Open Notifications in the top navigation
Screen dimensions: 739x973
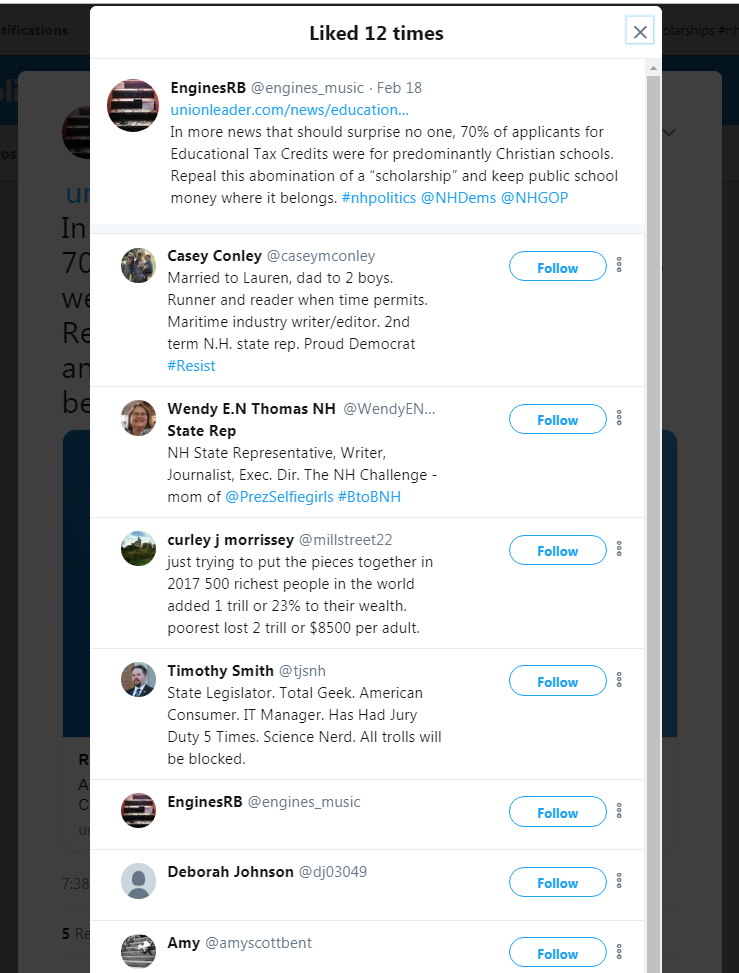click(x=35, y=30)
